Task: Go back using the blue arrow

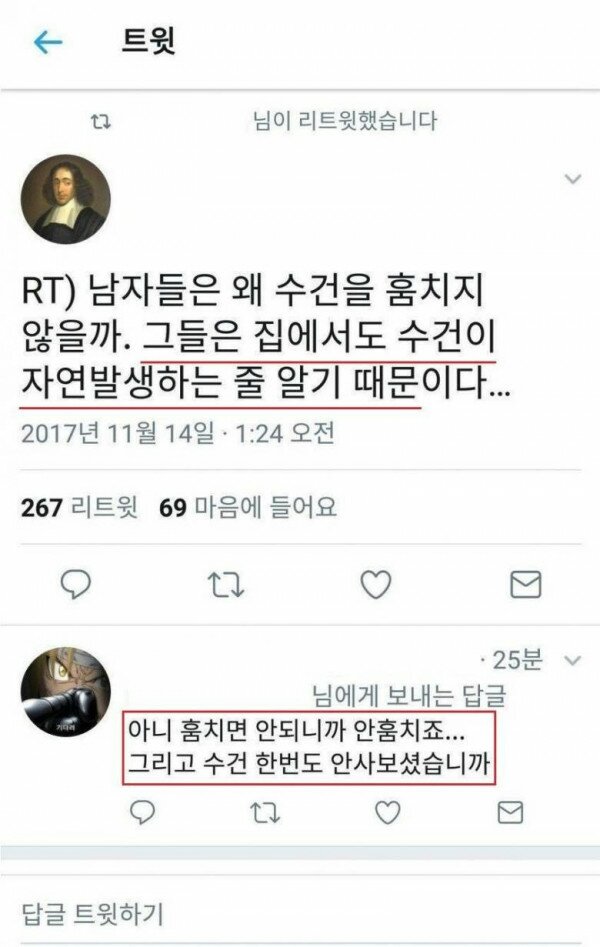Action: point(48,42)
